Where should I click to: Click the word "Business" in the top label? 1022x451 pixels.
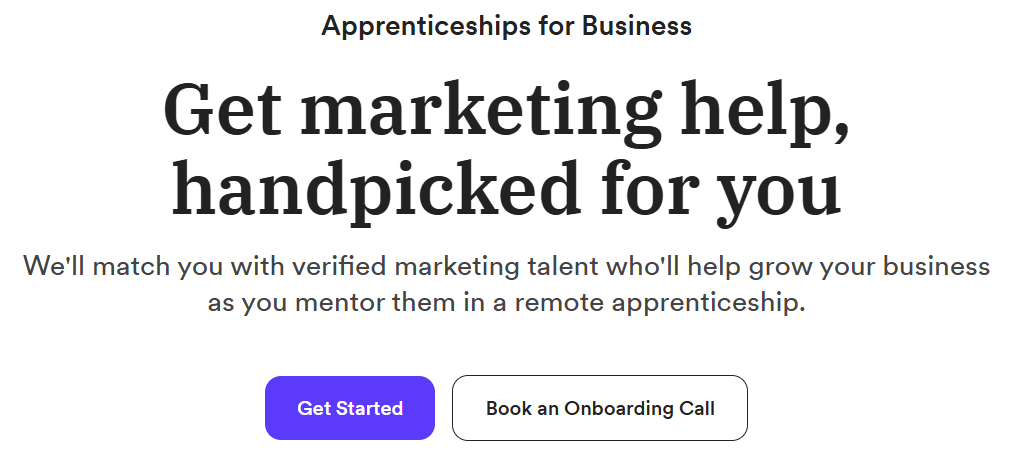[x=638, y=26]
